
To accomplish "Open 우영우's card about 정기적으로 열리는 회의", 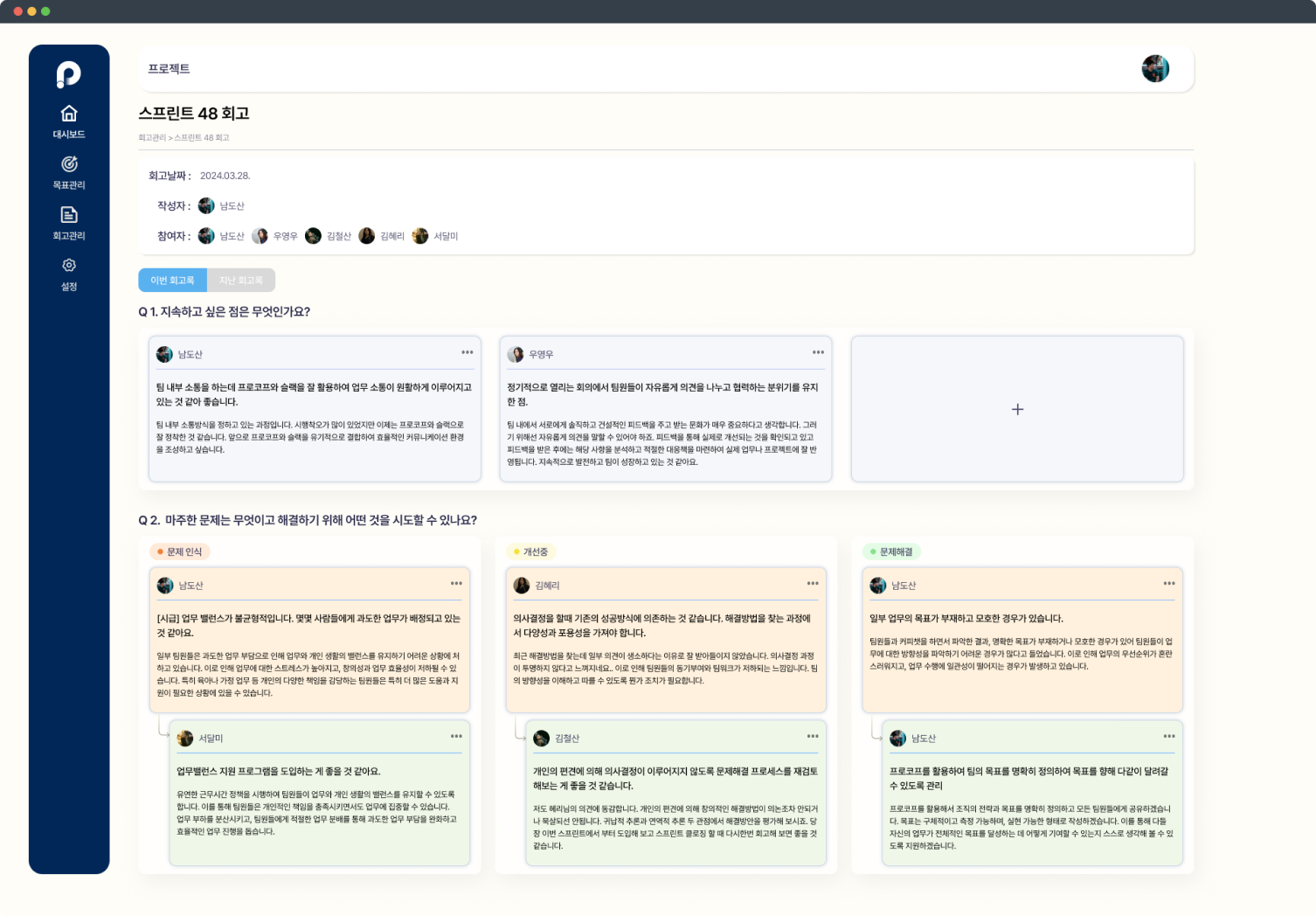I will (x=666, y=409).
